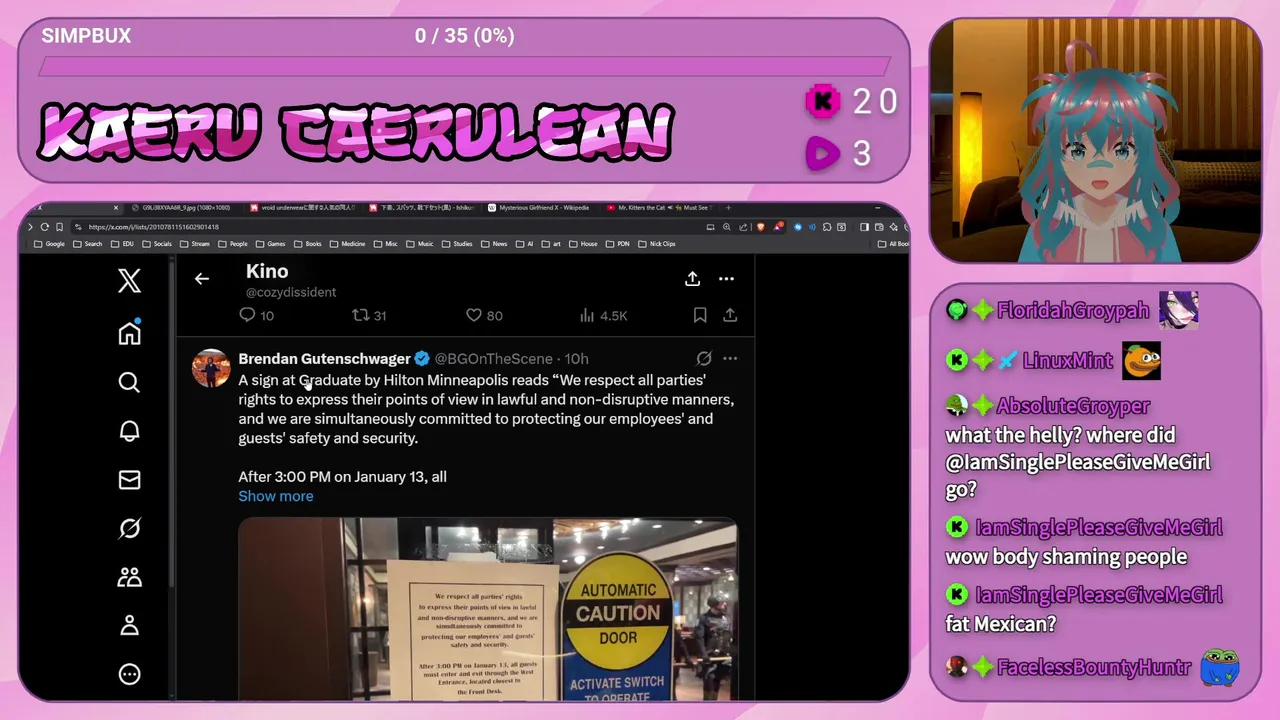Open the Medicine bookmarks folder
The height and width of the screenshot is (720, 1280).
pos(347,244)
